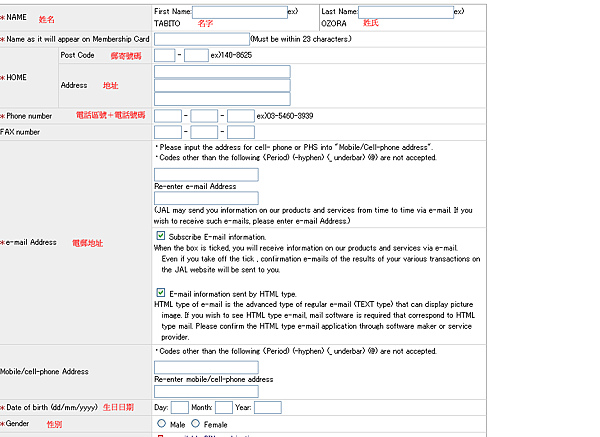The image size is (600, 437).
Task: Click the 'Must be within 23 characters' note
Action: pyautogui.click(x=301, y=39)
